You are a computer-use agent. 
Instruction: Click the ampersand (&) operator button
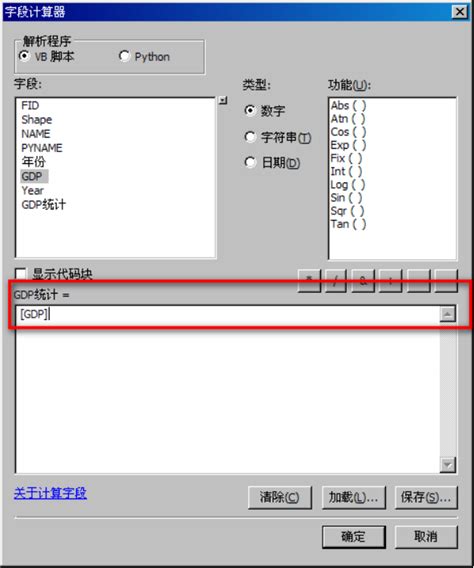click(x=363, y=280)
